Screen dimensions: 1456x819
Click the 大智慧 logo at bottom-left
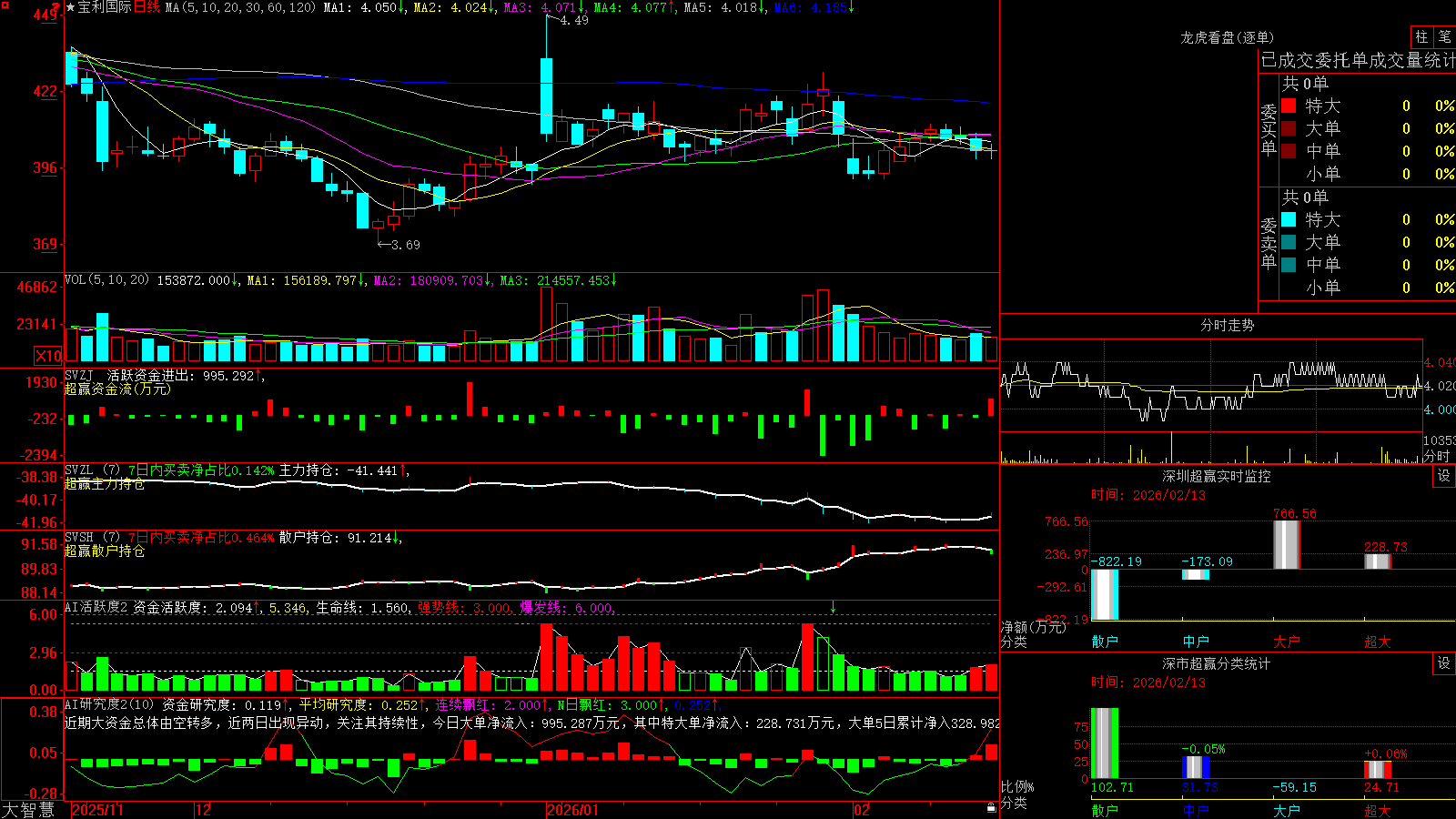(28, 810)
